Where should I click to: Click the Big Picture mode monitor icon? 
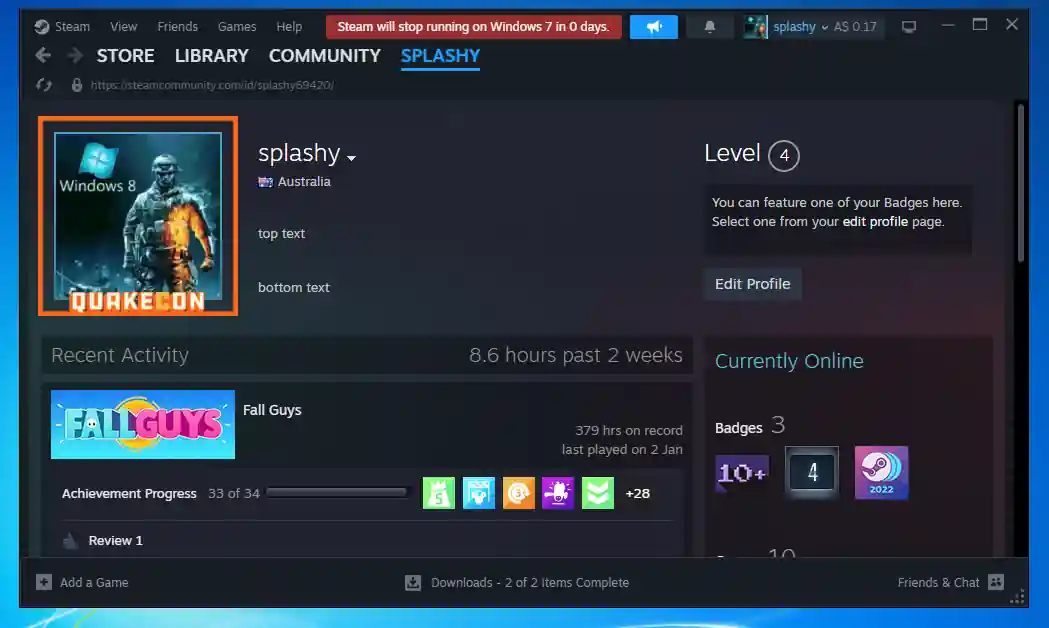[x=908, y=27]
